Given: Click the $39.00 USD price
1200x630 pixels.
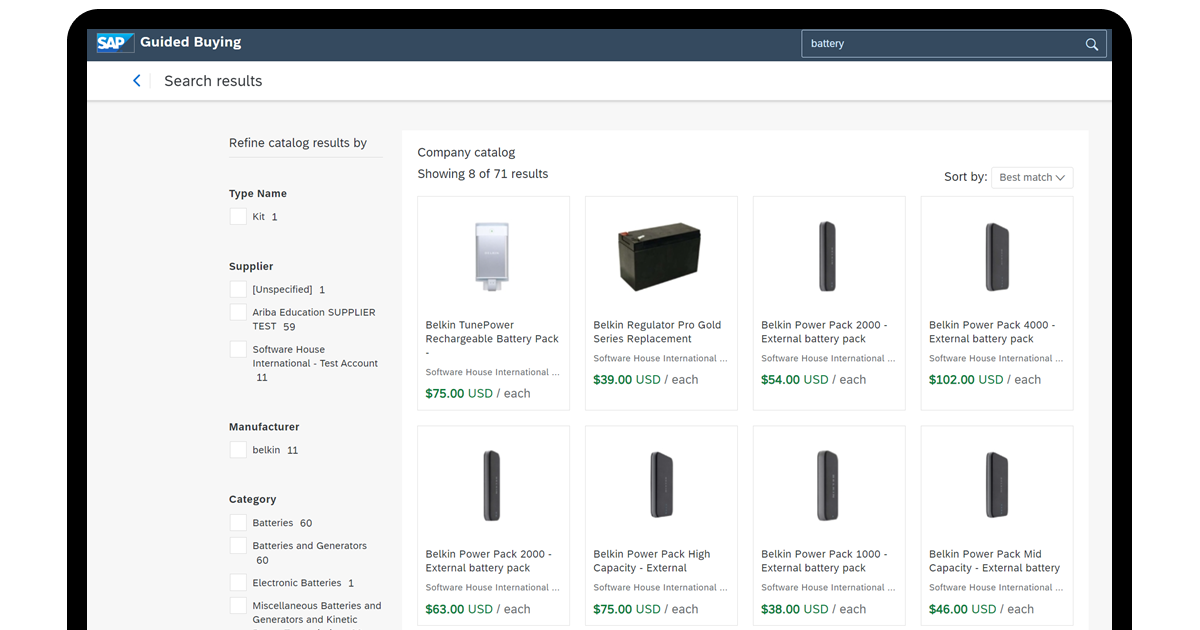Looking at the screenshot, I should pos(627,380).
